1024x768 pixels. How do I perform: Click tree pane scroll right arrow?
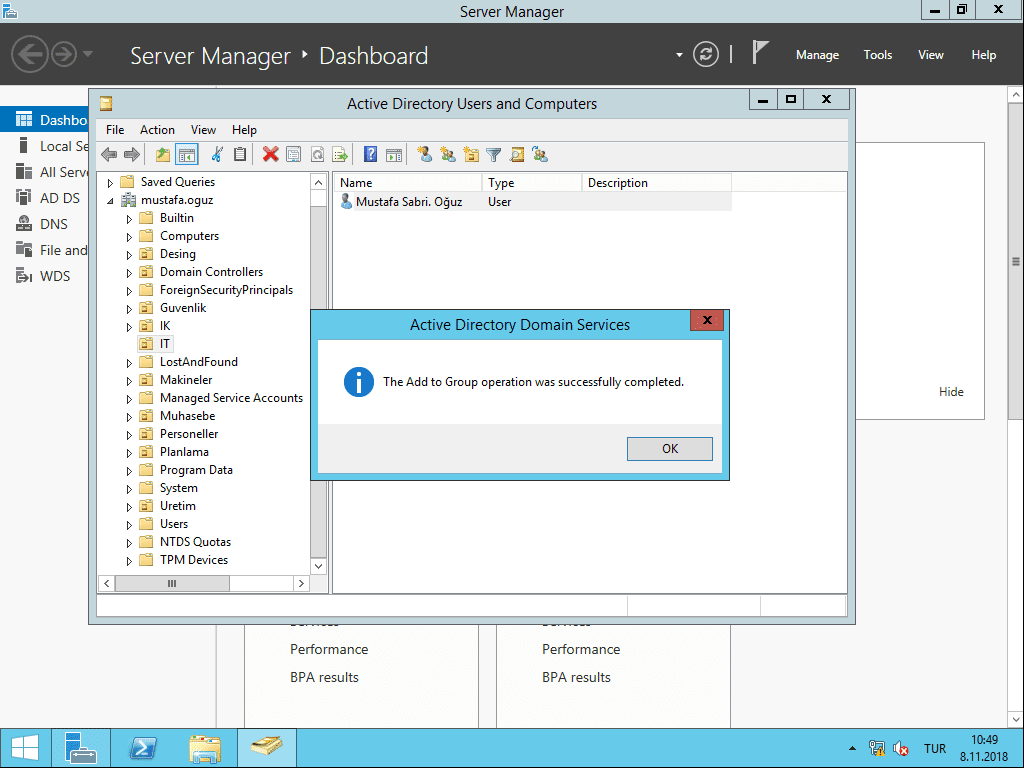coord(301,583)
